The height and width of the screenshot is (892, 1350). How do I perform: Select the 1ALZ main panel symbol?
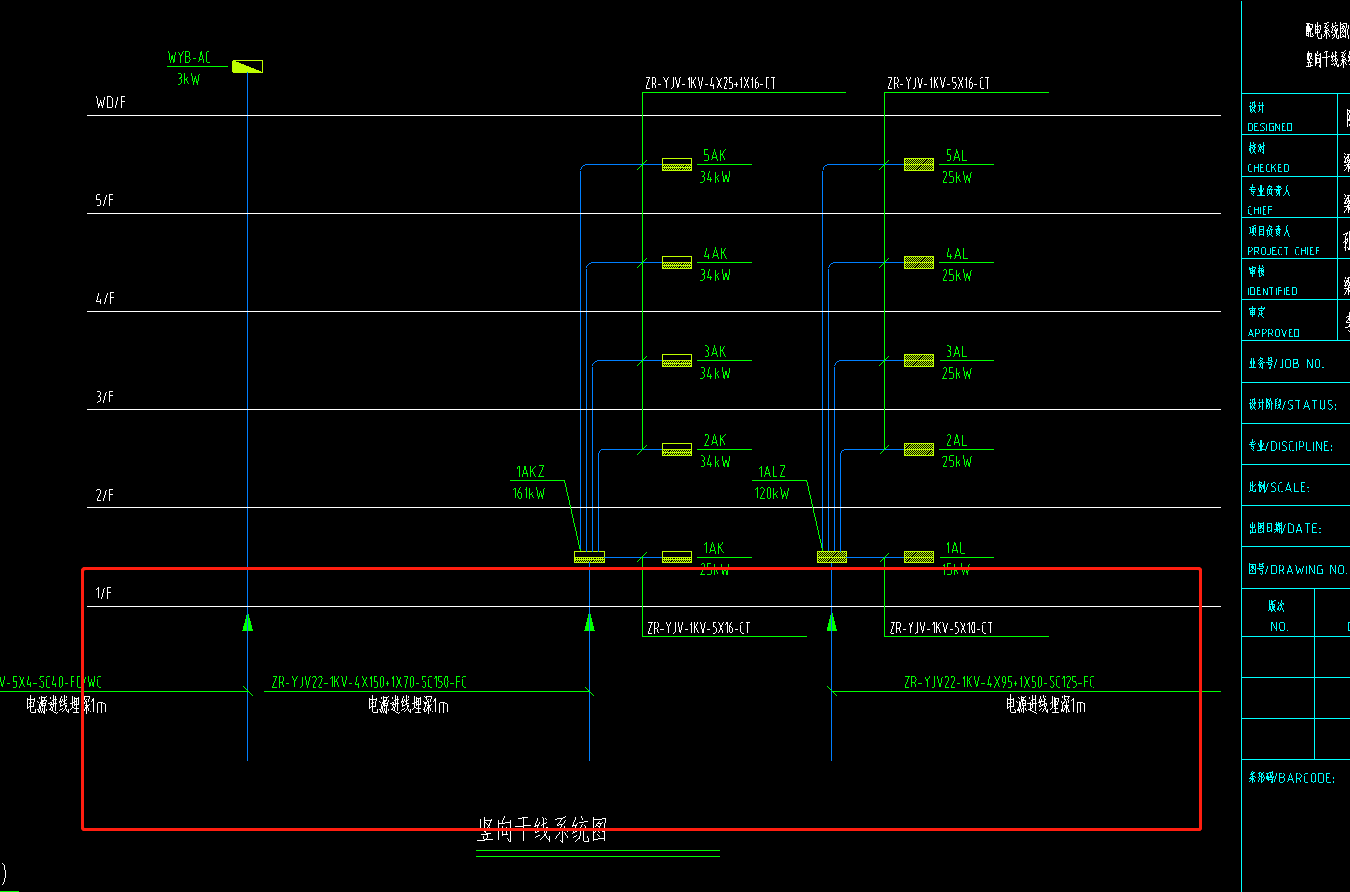coord(832,557)
